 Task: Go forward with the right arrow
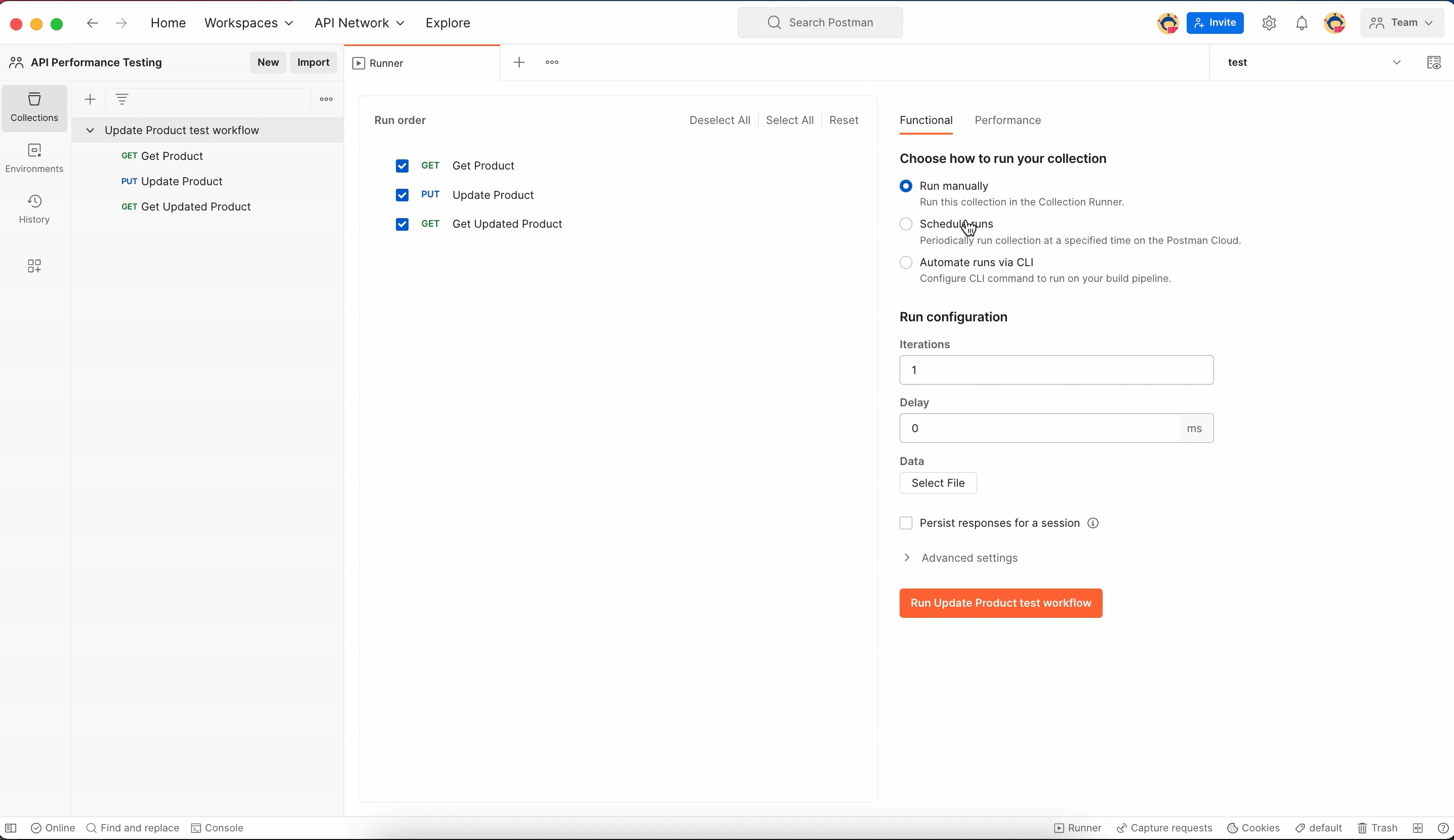121,23
